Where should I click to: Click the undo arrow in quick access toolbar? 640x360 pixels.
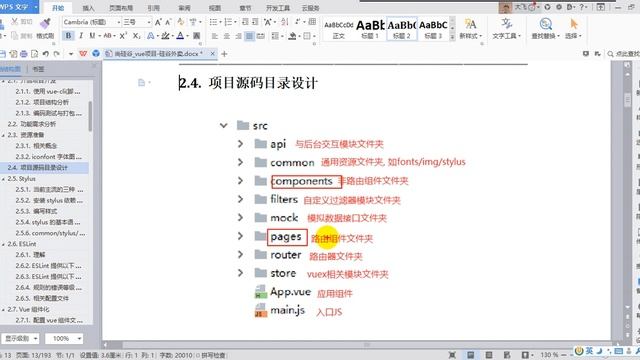[46, 53]
